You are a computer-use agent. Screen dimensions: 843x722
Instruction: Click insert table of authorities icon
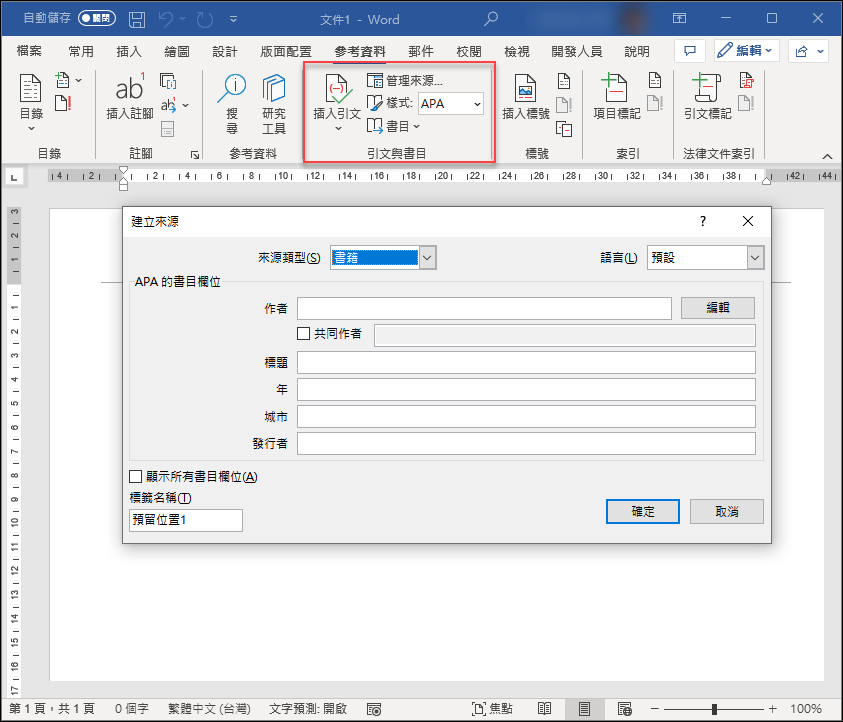tap(747, 81)
